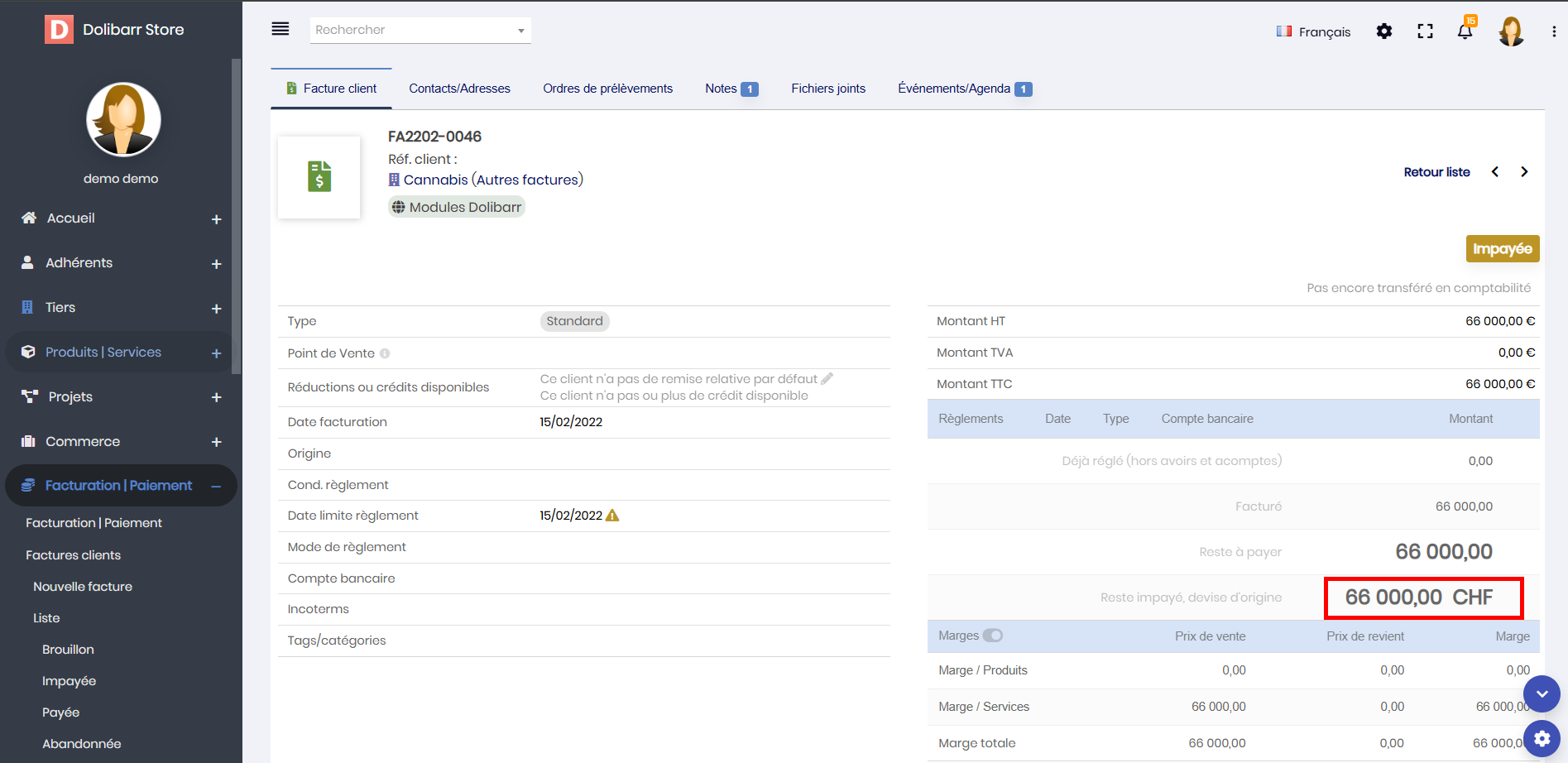Go to previous invoice with left chevron

(1495, 172)
